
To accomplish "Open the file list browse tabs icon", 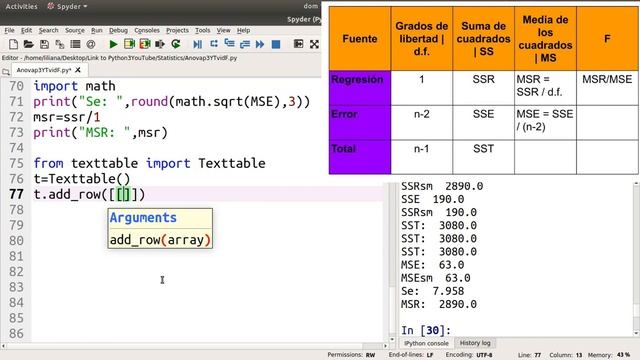I will 75,44.
